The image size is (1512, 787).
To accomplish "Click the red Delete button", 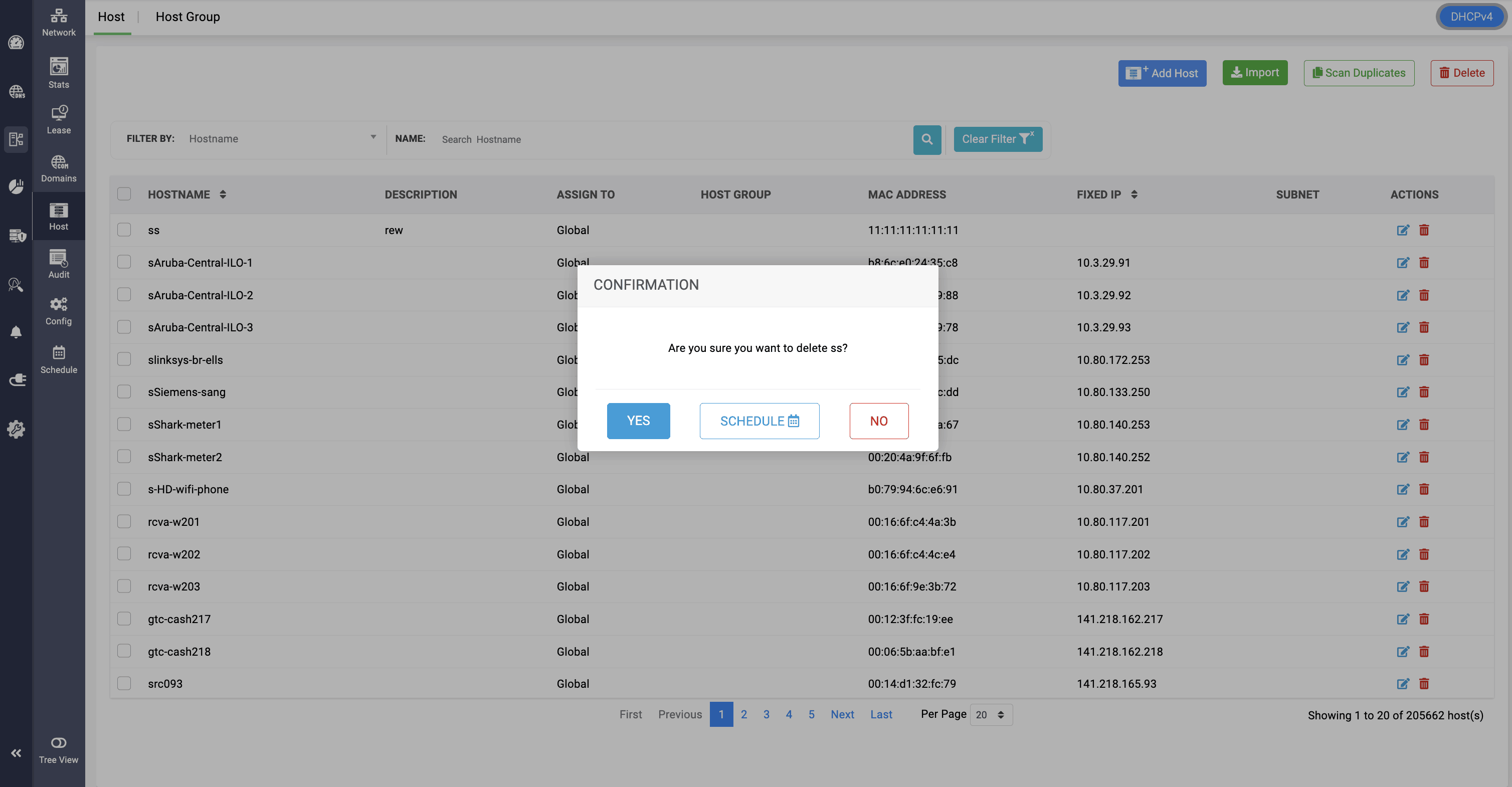I will pyautogui.click(x=1462, y=73).
